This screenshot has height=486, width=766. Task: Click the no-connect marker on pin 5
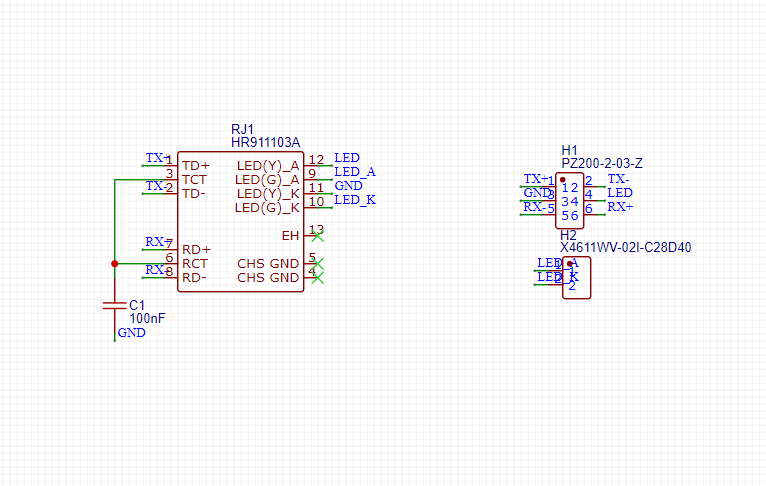[318, 264]
